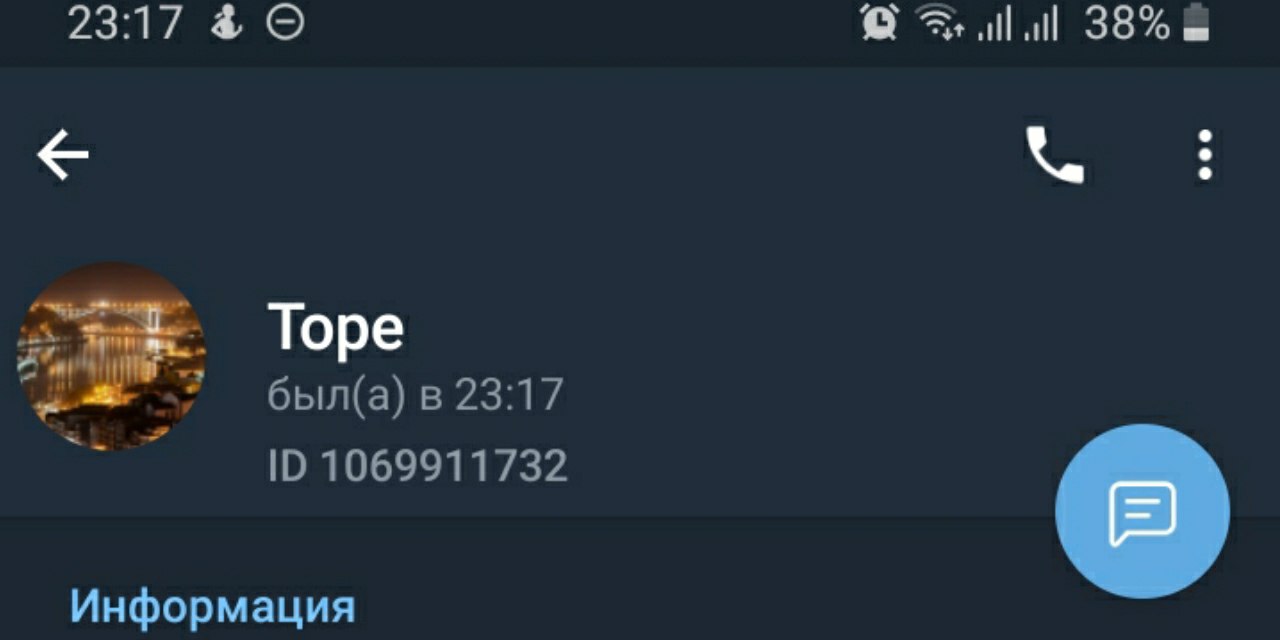The image size is (1280, 640).
Task: Tap the do-not-disturb circle status icon
Action: tap(285, 23)
